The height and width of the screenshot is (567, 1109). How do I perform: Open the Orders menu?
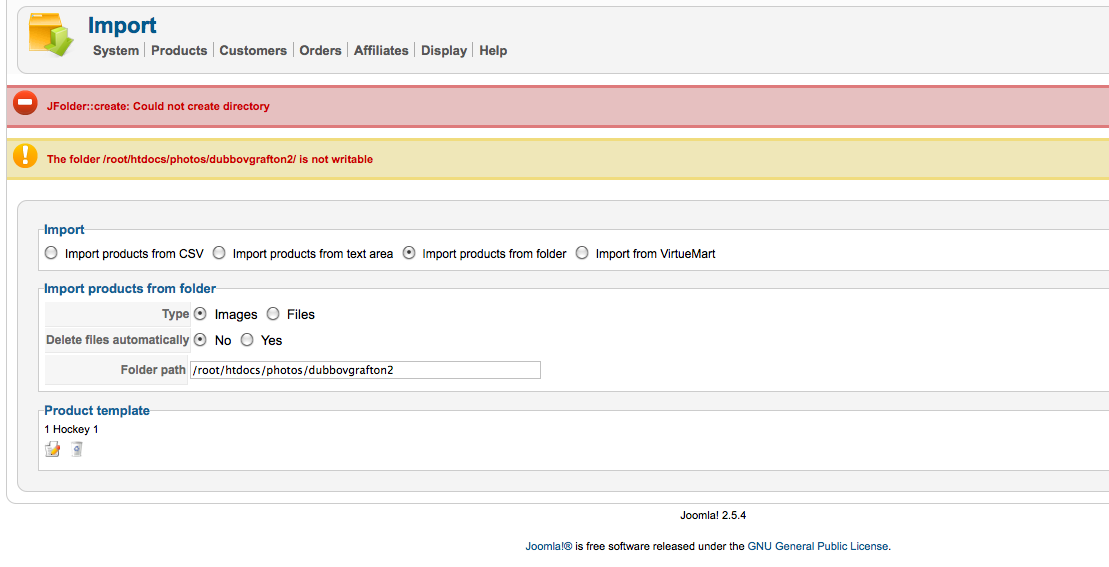[320, 51]
